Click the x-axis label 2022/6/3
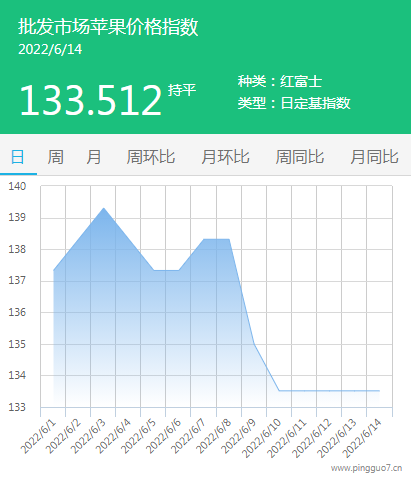The height and width of the screenshot is (477, 411). [x=88, y=437]
